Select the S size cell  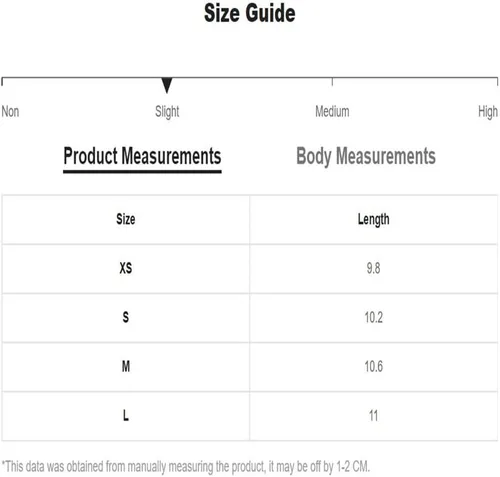click(126, 318)
